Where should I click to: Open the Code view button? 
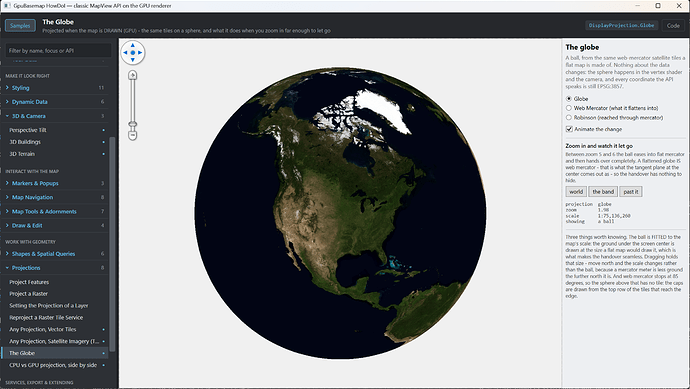click(673, 26)
